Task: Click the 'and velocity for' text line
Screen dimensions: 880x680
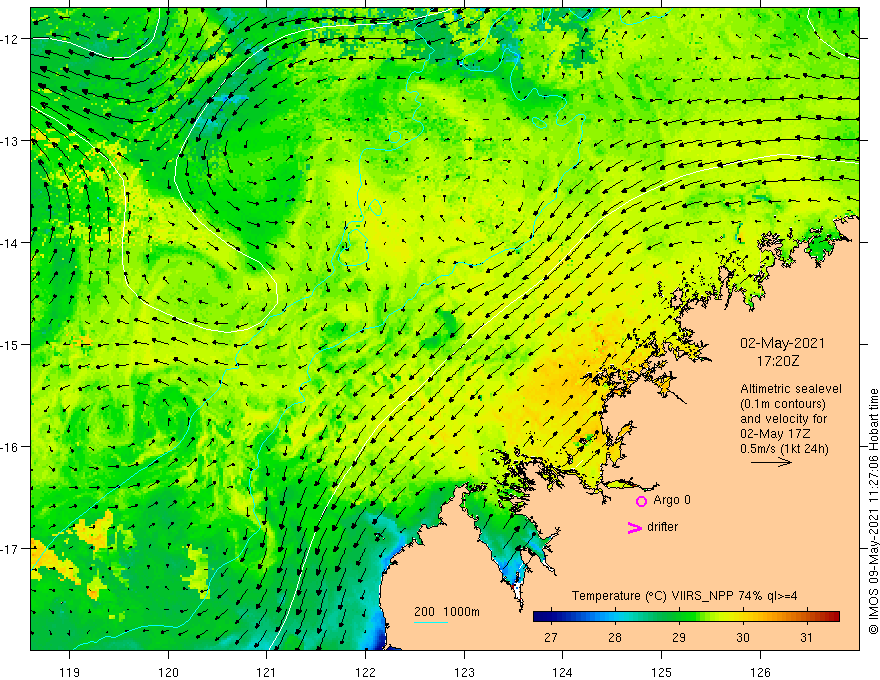Action: coord(783,419)
